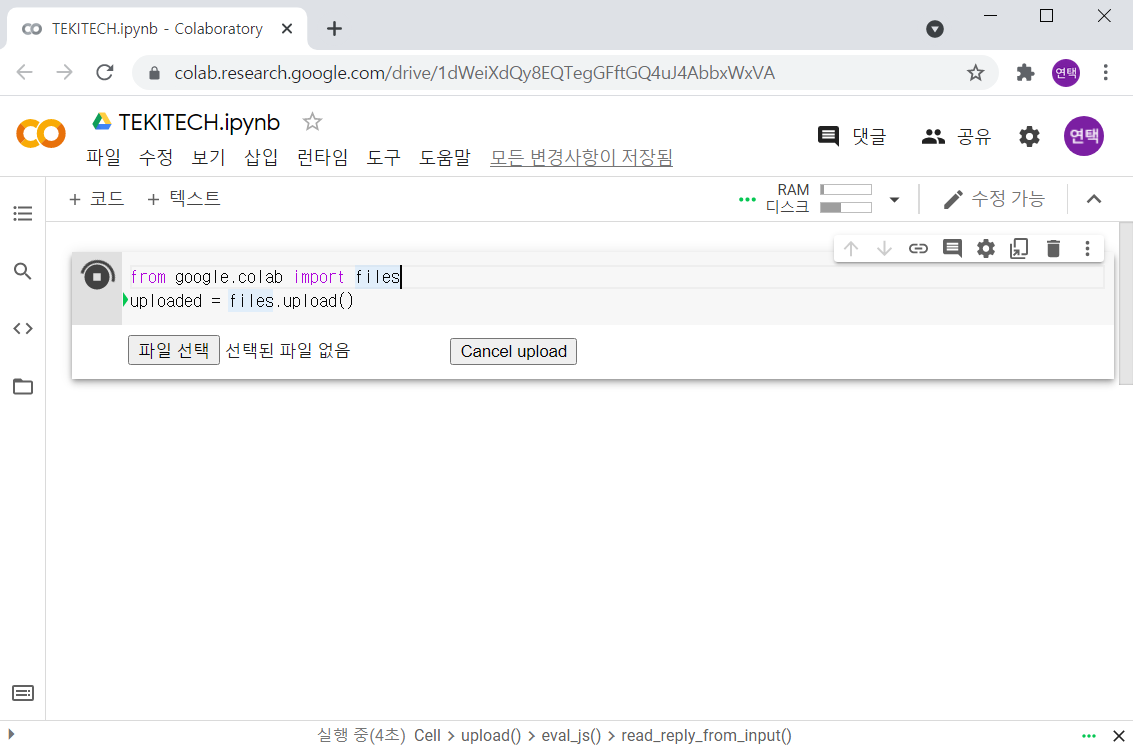Open the 수정 menu

click(156, 157)
